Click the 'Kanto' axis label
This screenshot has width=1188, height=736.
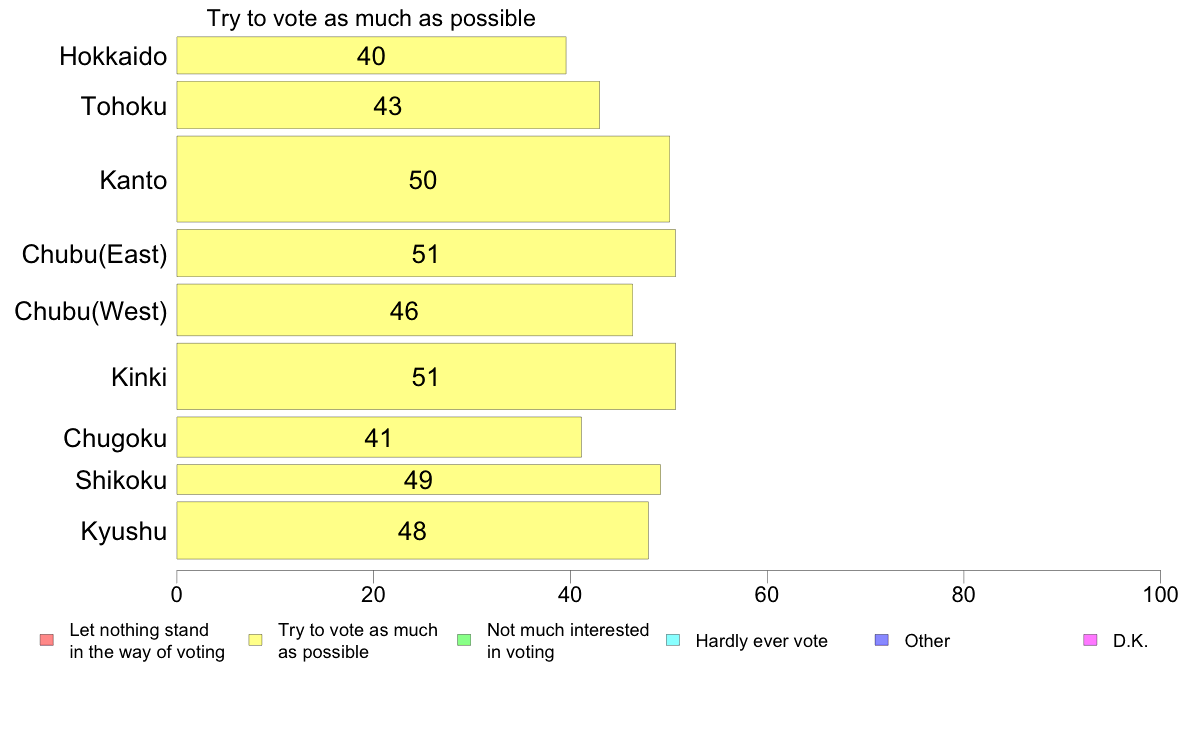click(133, 180)
